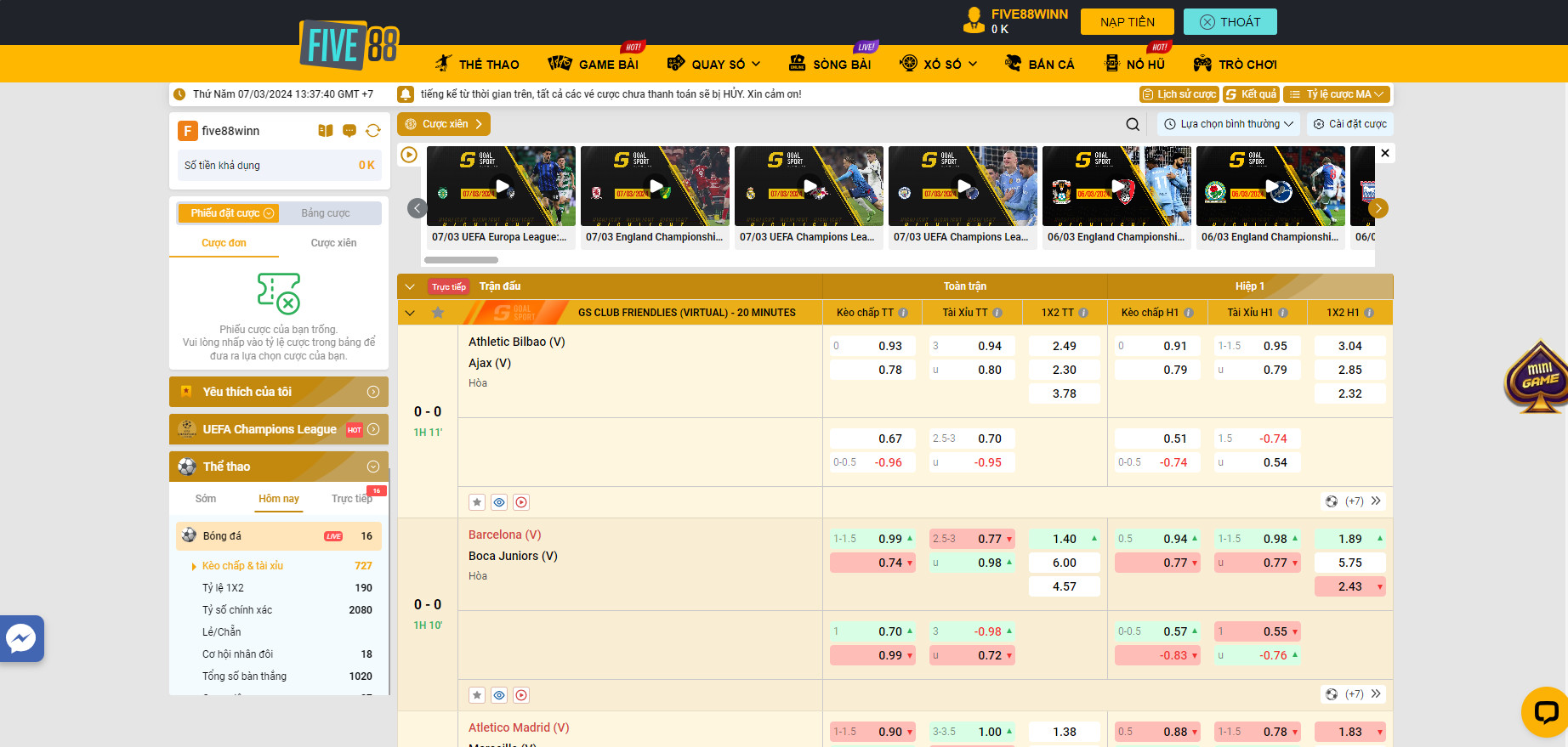Open the chat message icon in account panel
Screen dimensions: 1568x747
pyautogui.click(x=349, y=130)
